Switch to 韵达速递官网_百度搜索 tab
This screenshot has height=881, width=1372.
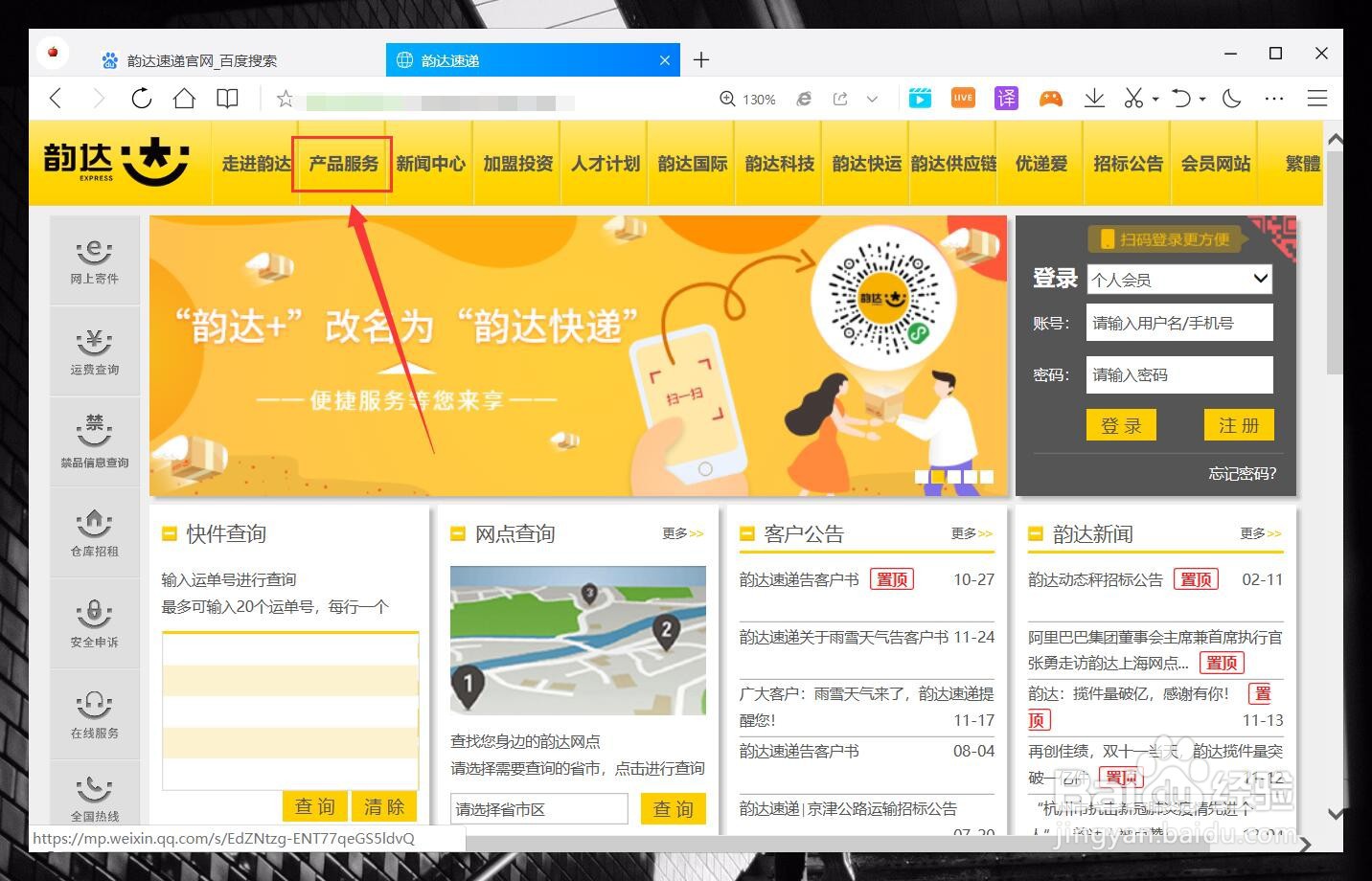click(202, 60)
